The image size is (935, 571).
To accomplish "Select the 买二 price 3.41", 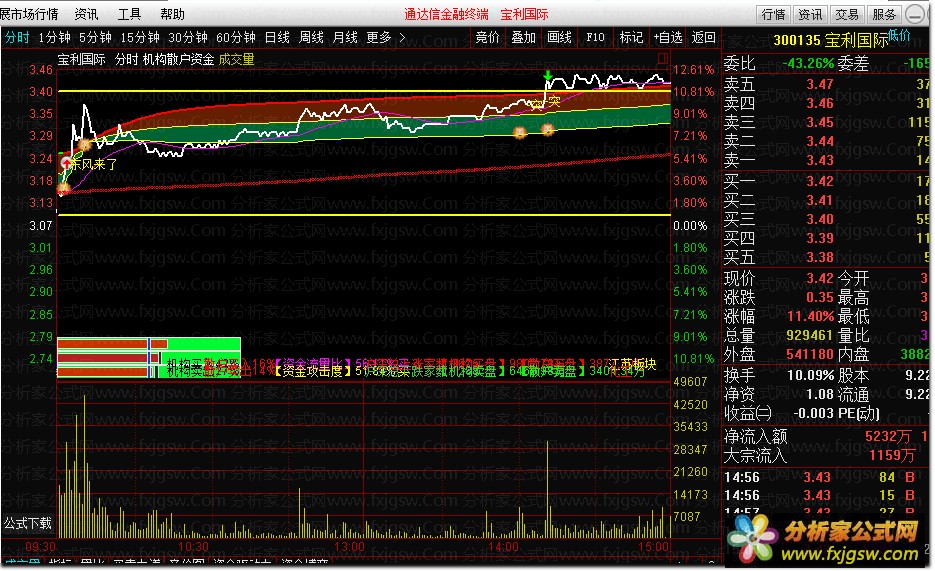I will (820, 200).
